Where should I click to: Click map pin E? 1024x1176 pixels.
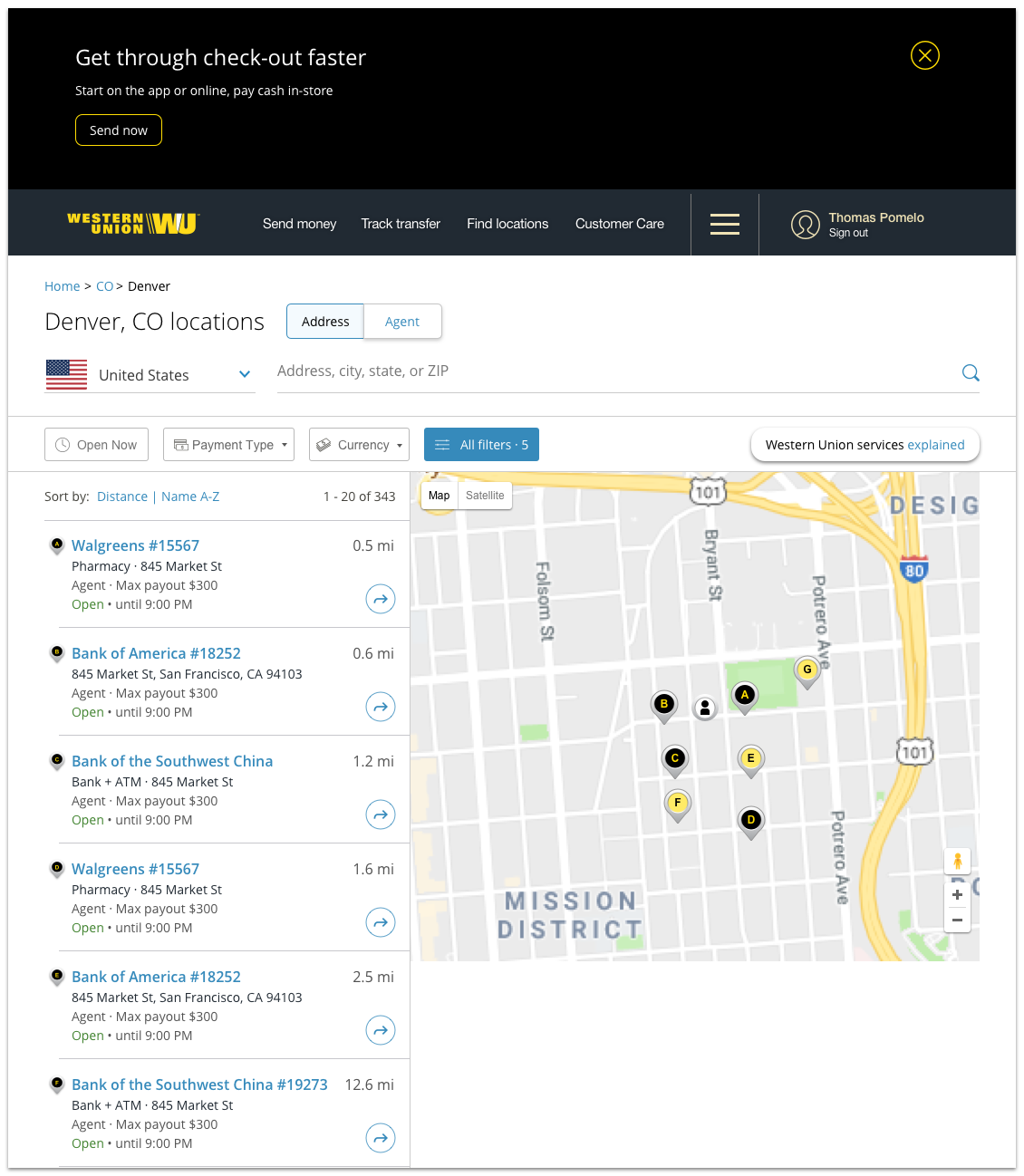tap(750, 760)
